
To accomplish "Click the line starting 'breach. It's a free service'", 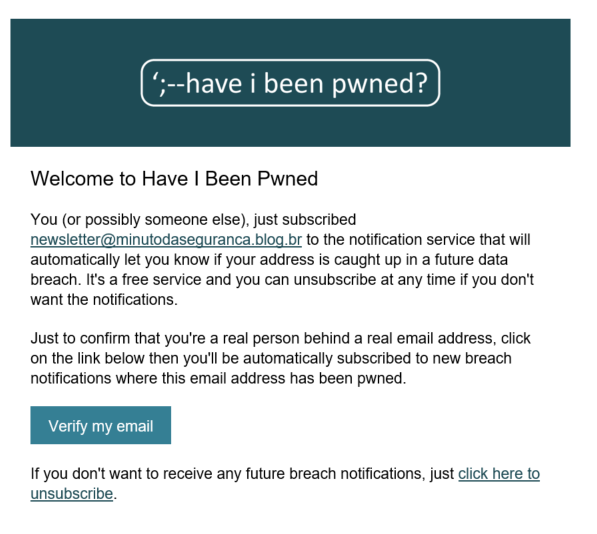I will pyautogui.click(x=282, y=280).
